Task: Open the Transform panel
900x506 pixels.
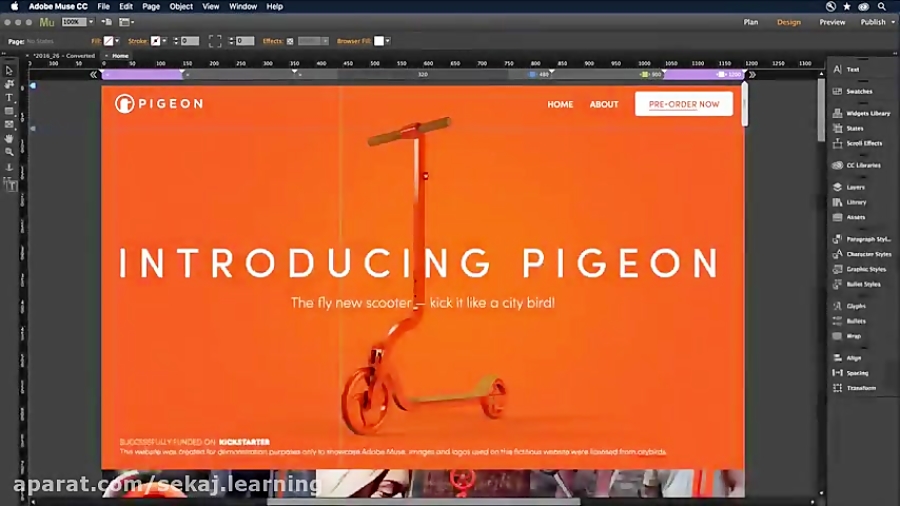Action: pyautogui.click(x=855, y=388)
